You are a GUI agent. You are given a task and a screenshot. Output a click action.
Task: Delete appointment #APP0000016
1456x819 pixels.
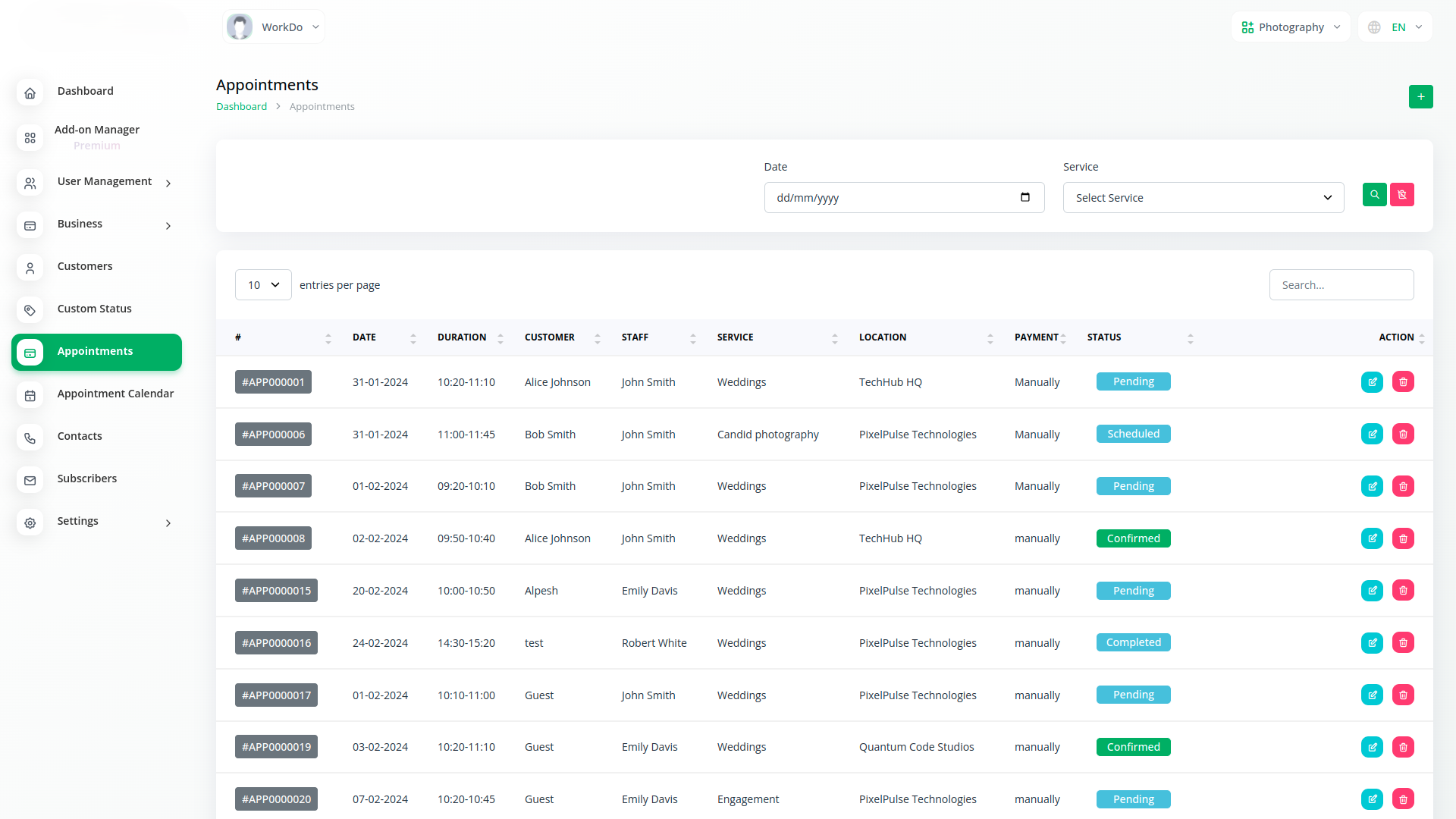click(1403, 643)
